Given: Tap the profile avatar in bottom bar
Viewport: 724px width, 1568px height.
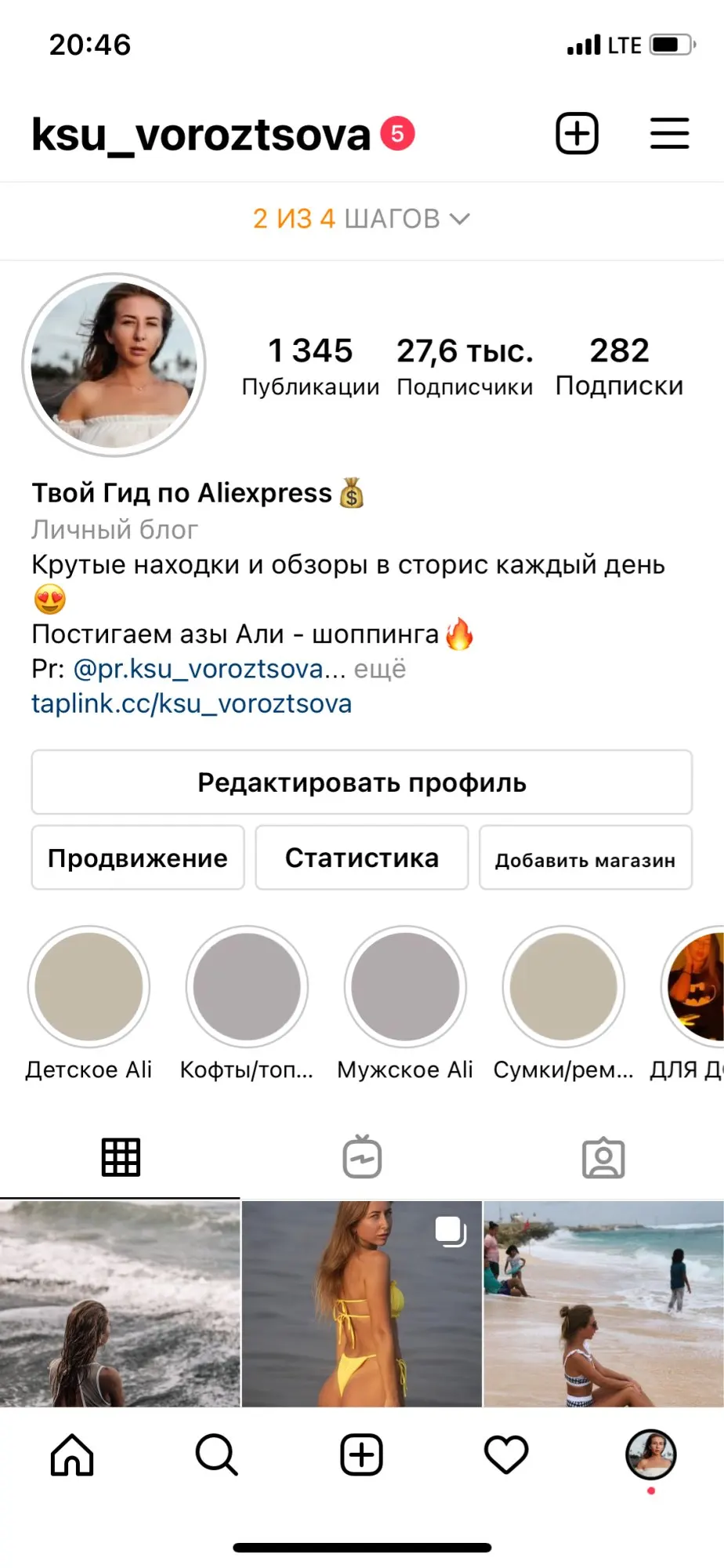Looking at the screenshot, I should pyautogui.click(x=650, y=1454).
